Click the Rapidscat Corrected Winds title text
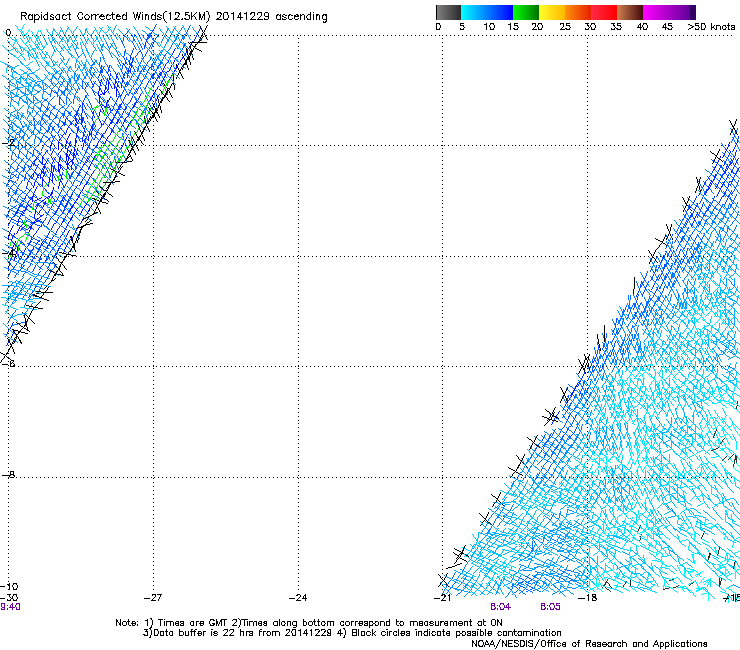This screenshot has width=740, height=650. point(174,17)
